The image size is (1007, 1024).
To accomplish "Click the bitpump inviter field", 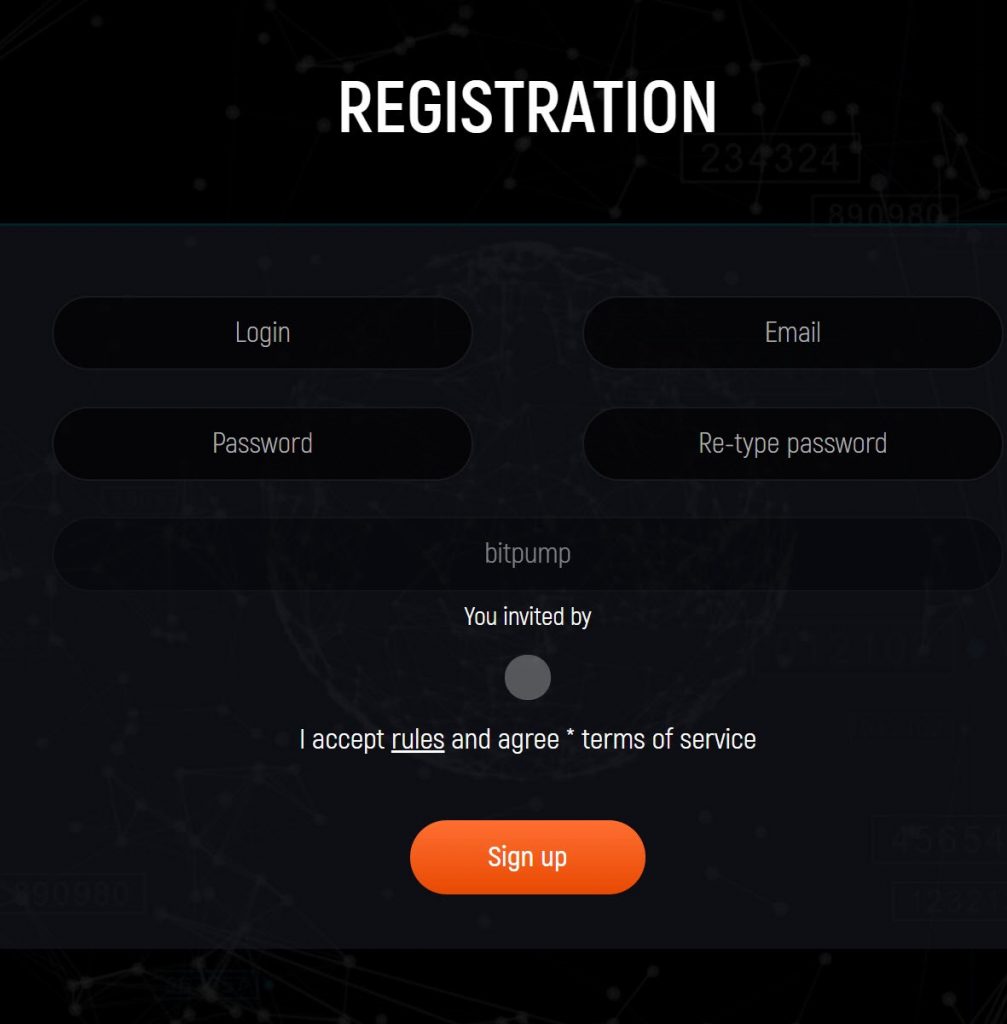I will click(x=528, y=554).
